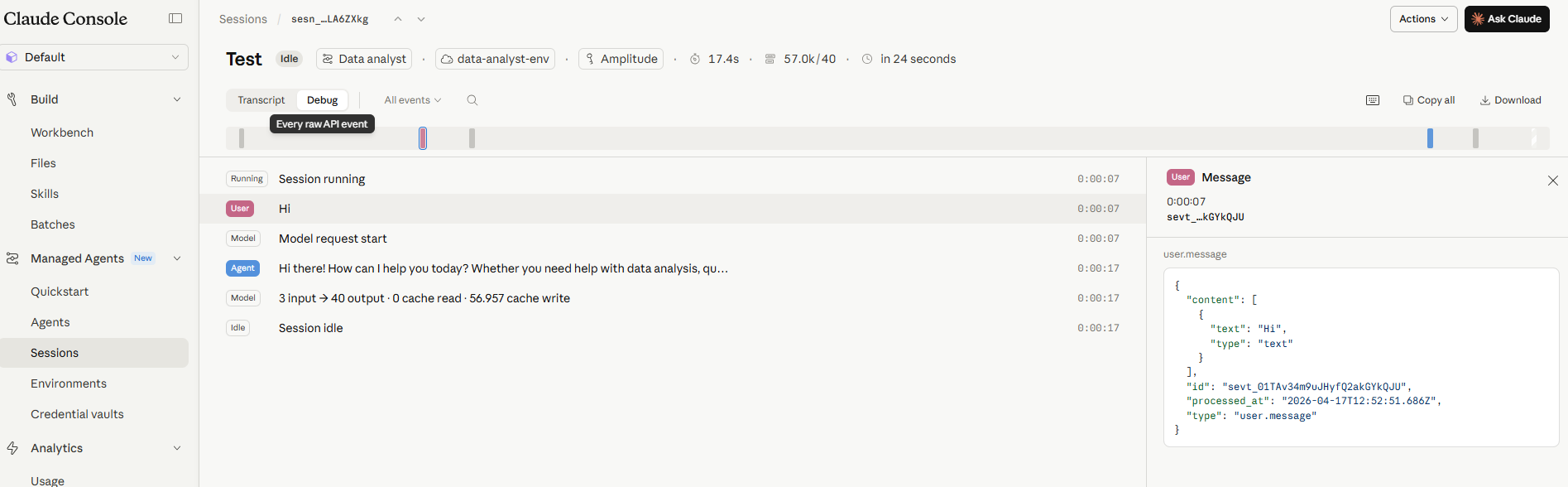This screenshot has height=487, width=1568.
Task: Select the red user marker on timeline
Action: 423,138
